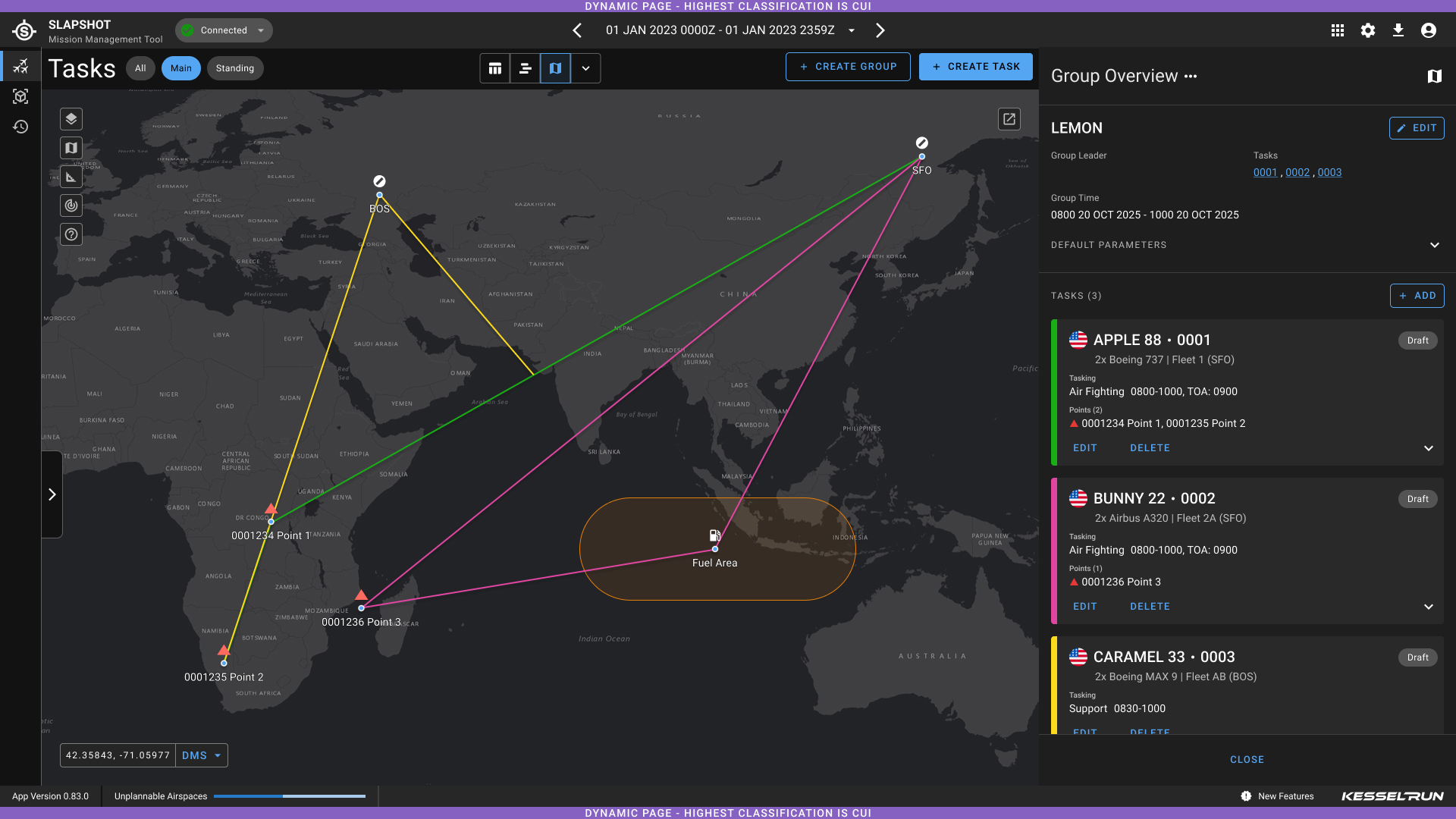Image resolution: width=1456 pixels, height=819 pixels.
Task: Click the Create Task button
Action: click(x=976, y=67)
